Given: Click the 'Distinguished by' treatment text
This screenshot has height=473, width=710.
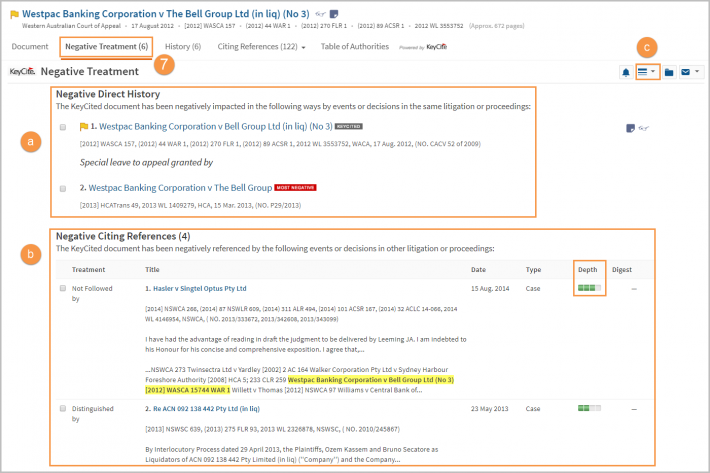Looking at the screenshot, I should click(92, 414).
